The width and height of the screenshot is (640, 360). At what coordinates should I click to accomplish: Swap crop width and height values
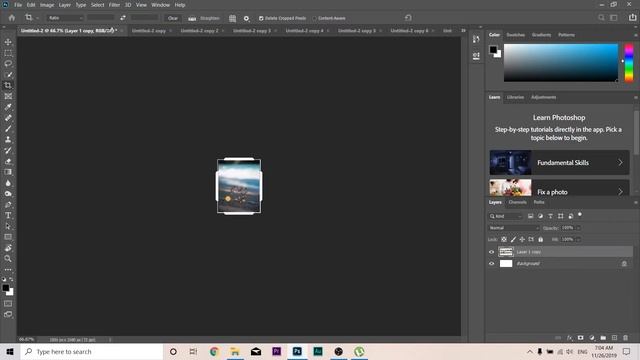click(x=123, y=18)
